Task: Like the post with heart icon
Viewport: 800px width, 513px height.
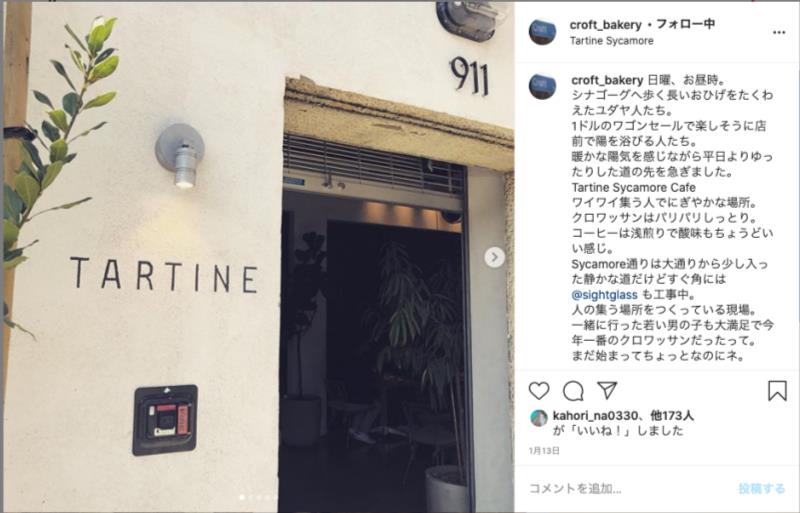Action: pos(539,391)
